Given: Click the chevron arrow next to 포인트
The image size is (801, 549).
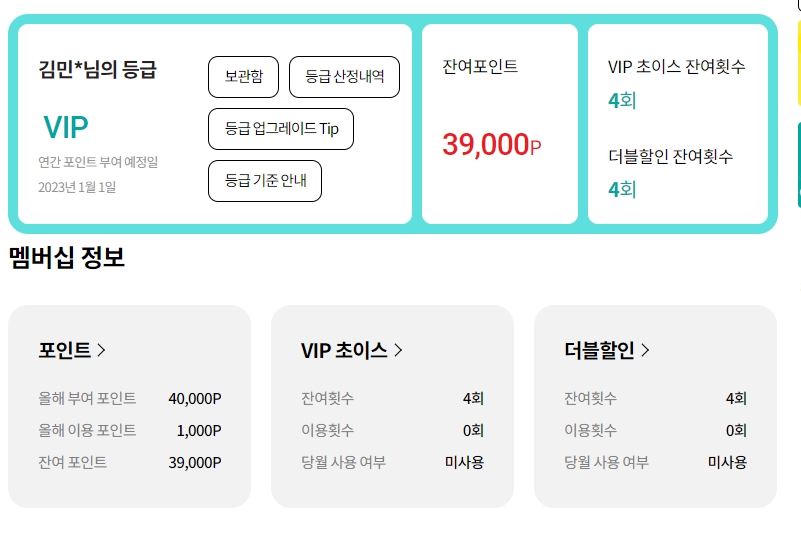Looking at the screenshot, I should pos(102,350).
